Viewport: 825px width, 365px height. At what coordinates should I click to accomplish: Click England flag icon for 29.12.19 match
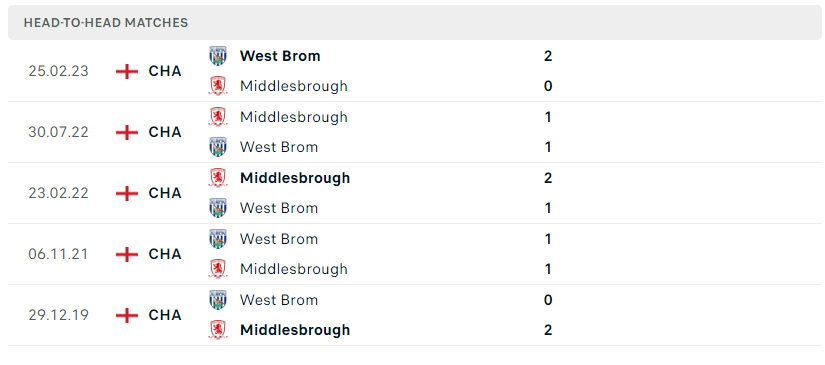[x=127, y=315]
